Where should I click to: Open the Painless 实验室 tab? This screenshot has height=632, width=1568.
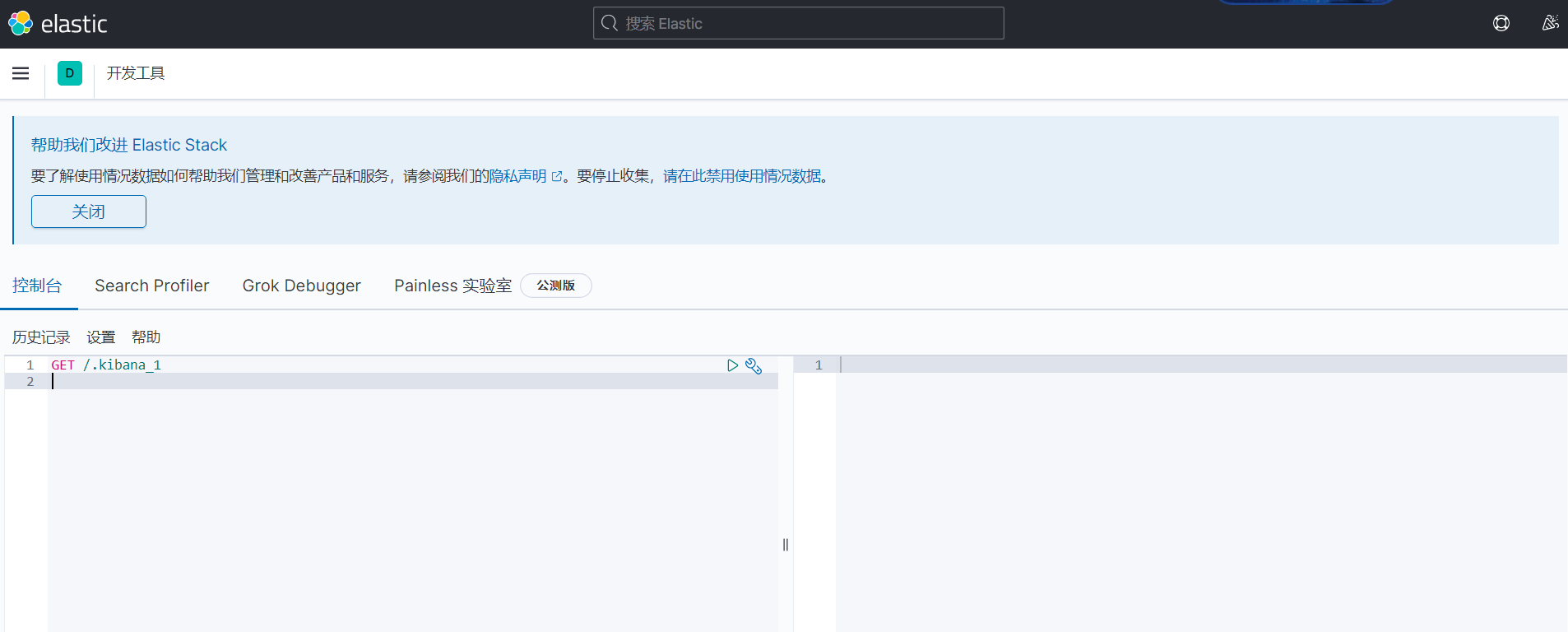[452, 286]
